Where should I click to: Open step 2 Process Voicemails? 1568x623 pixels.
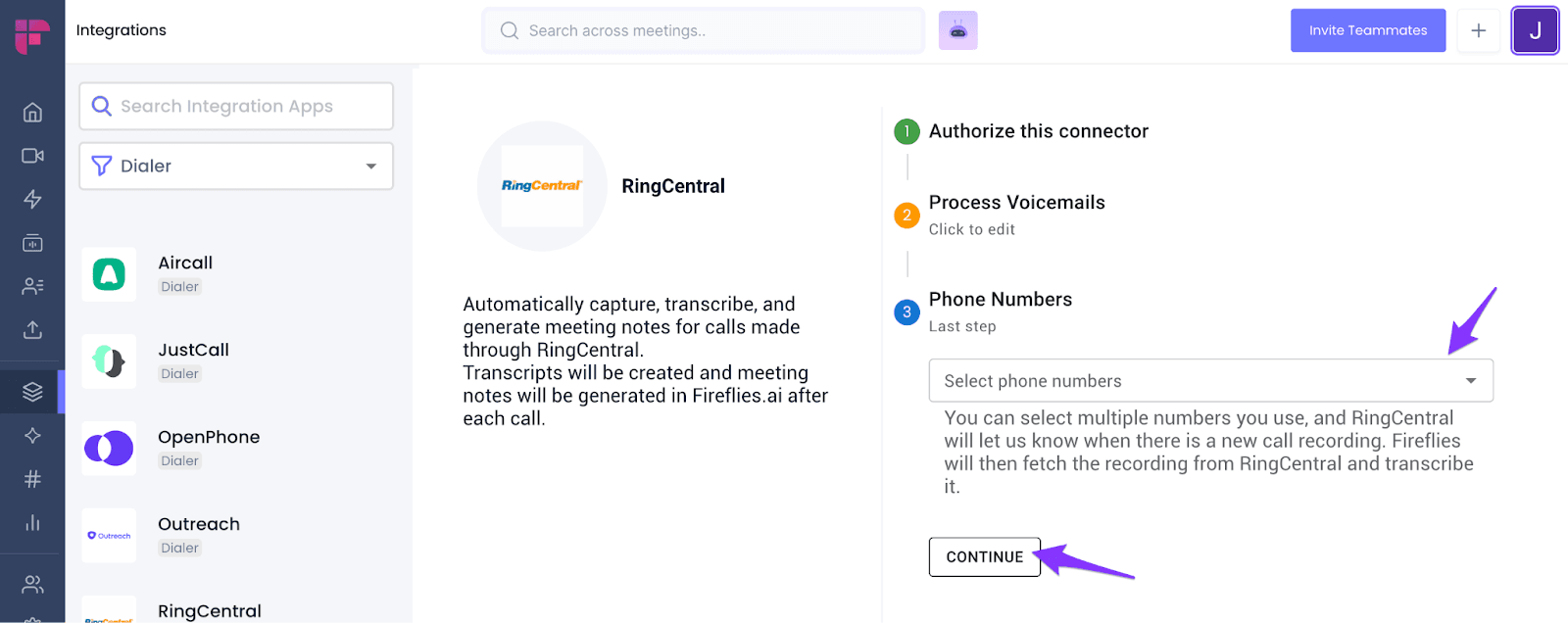[1016, 215]
